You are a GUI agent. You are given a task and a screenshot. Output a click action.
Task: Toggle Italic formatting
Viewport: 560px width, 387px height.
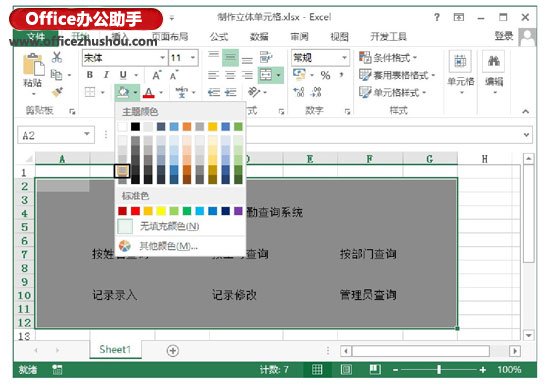pos(106,75)
